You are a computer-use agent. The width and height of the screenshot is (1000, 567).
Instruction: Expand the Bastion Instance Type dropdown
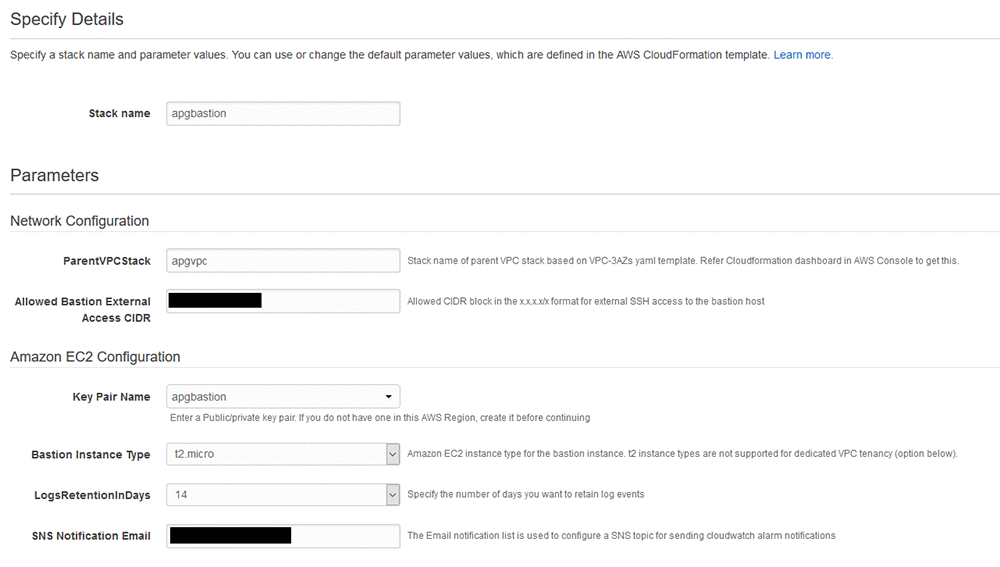283,454
